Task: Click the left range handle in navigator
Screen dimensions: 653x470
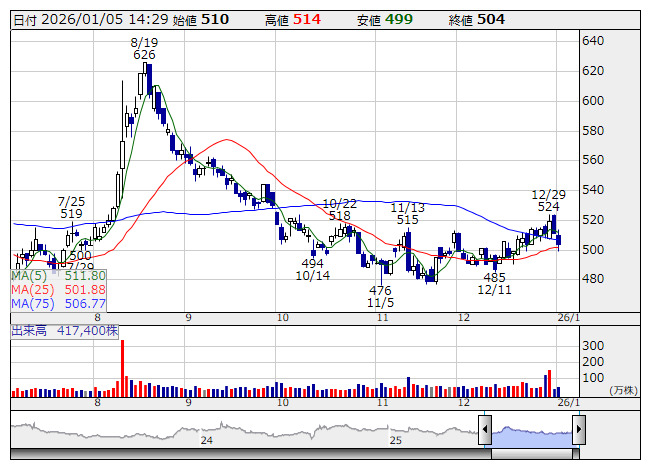Action: pyautogui.click(x=485, y=431)
